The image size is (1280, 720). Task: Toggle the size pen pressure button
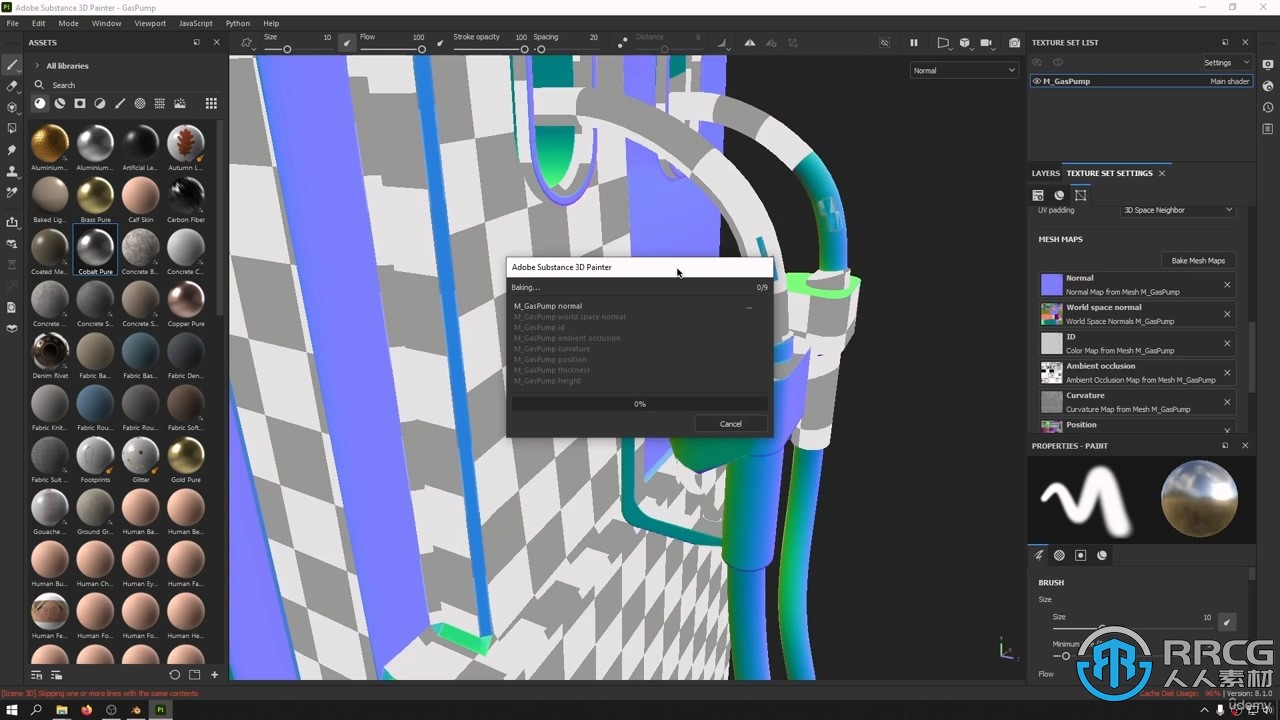[347, 43]
